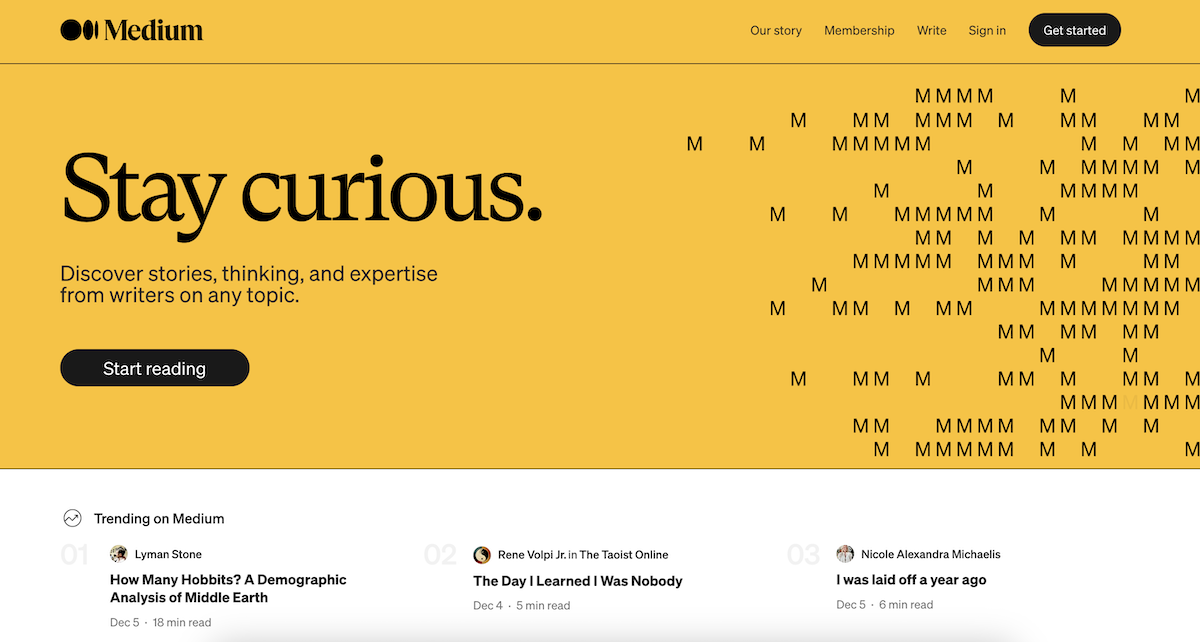Open Lyman Stone's profile avatar
Screen dimensions: 1200x642
[x=119, y=553]
